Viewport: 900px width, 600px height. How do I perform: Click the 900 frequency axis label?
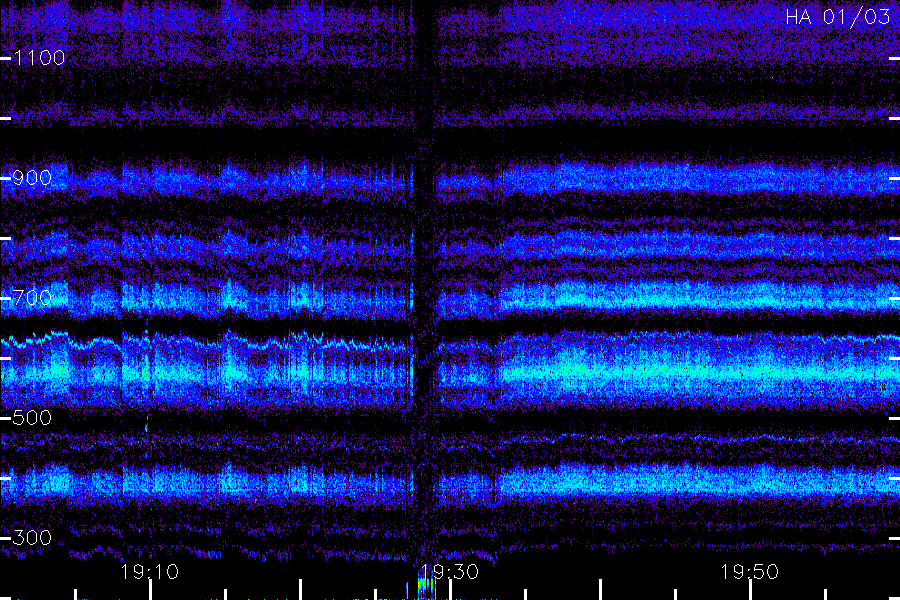(32, 178)
